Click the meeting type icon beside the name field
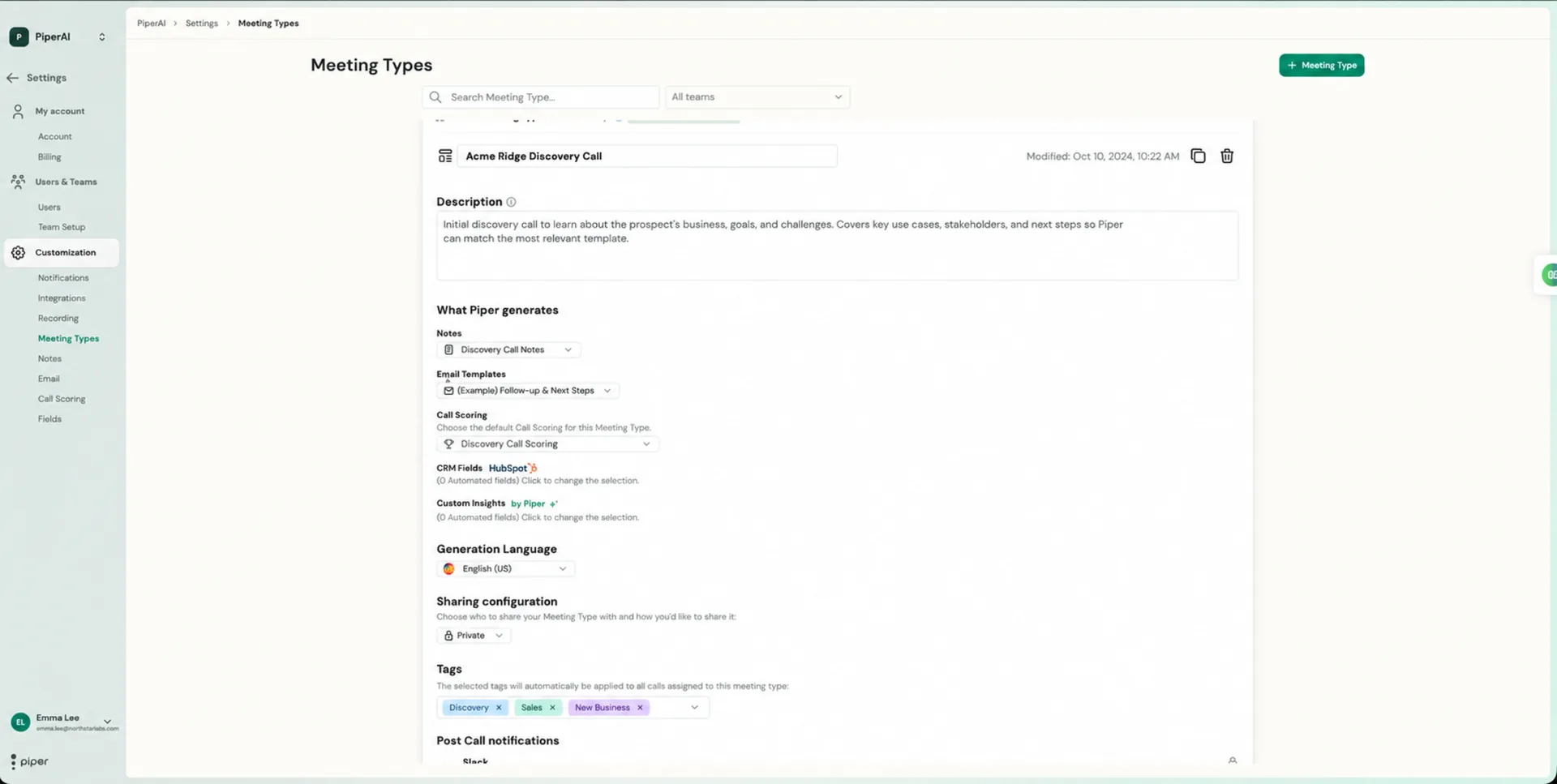Screen dimensions: 1557x784 (445, 156)
